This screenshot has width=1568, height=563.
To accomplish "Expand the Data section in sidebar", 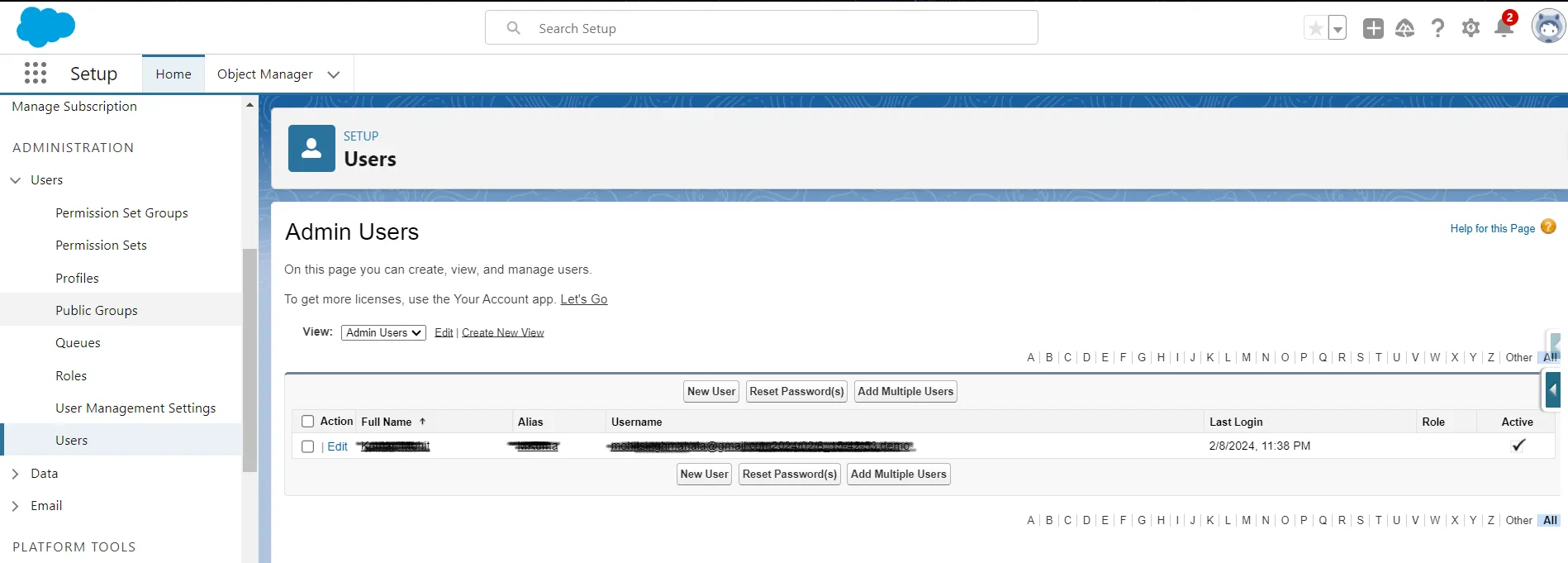I will (x=16, y=474).
